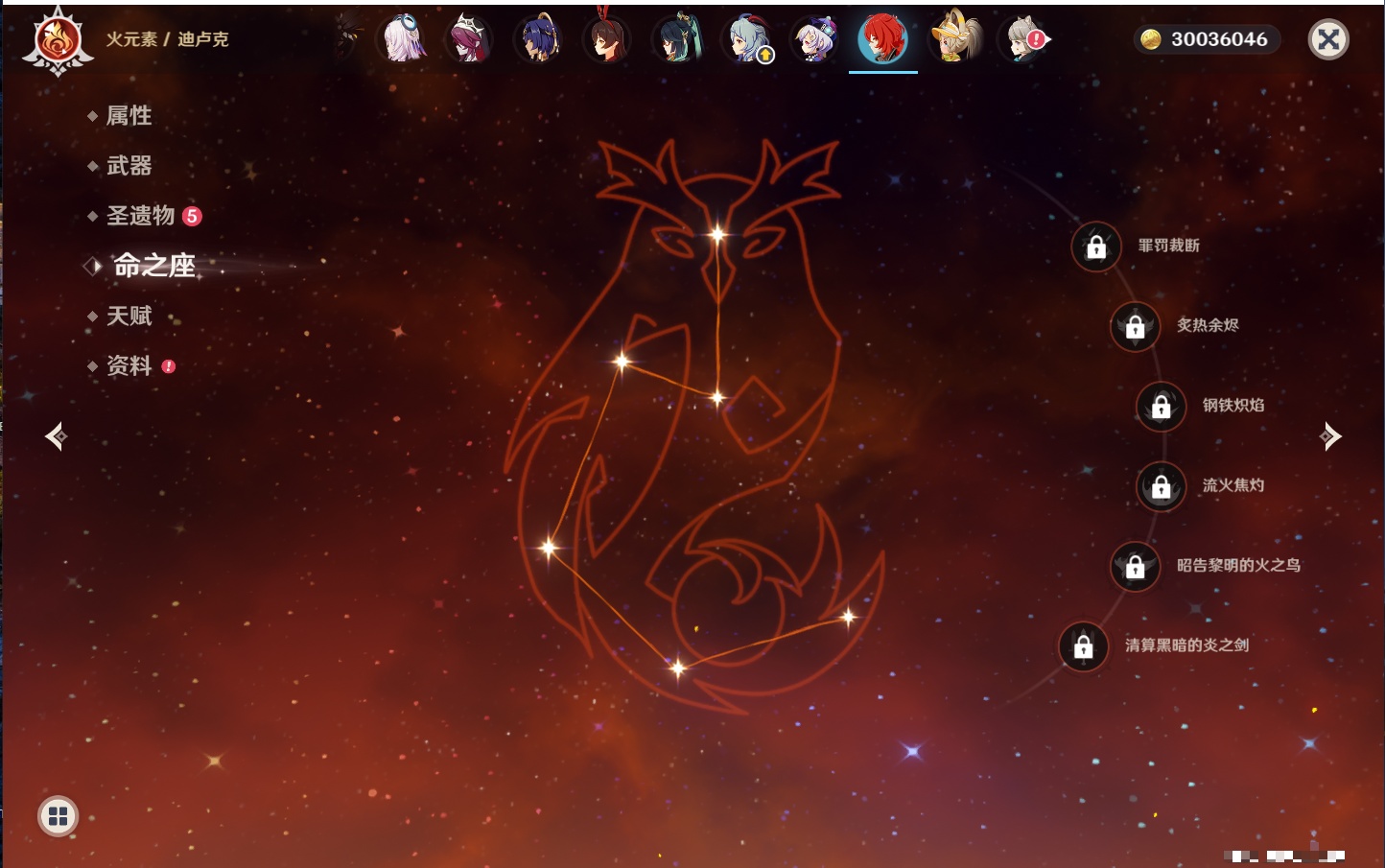The height and width of the screenshot is (868, 1385).
Task: Select the Ganyu avatar with upgrade arrow
Action: click(x=746, y=39)
